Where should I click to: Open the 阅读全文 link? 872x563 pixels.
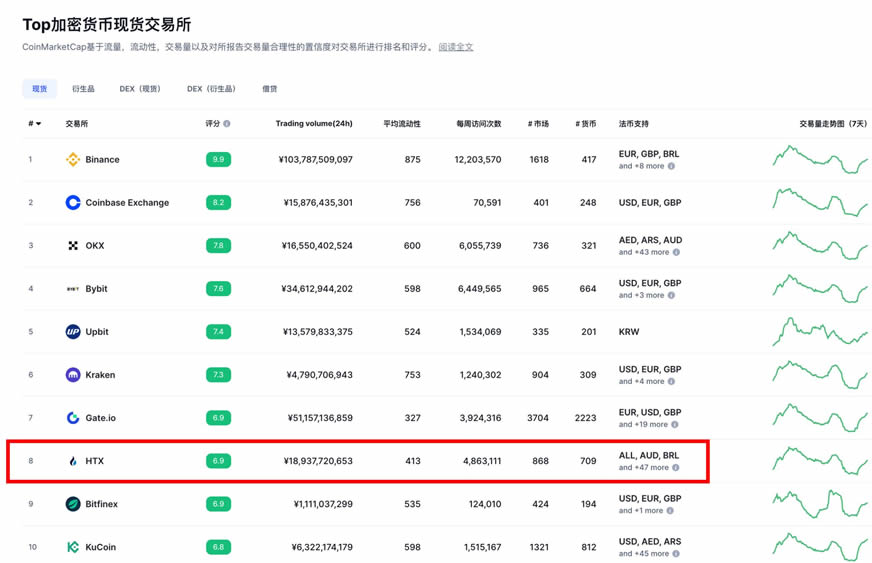coord(456,47)
